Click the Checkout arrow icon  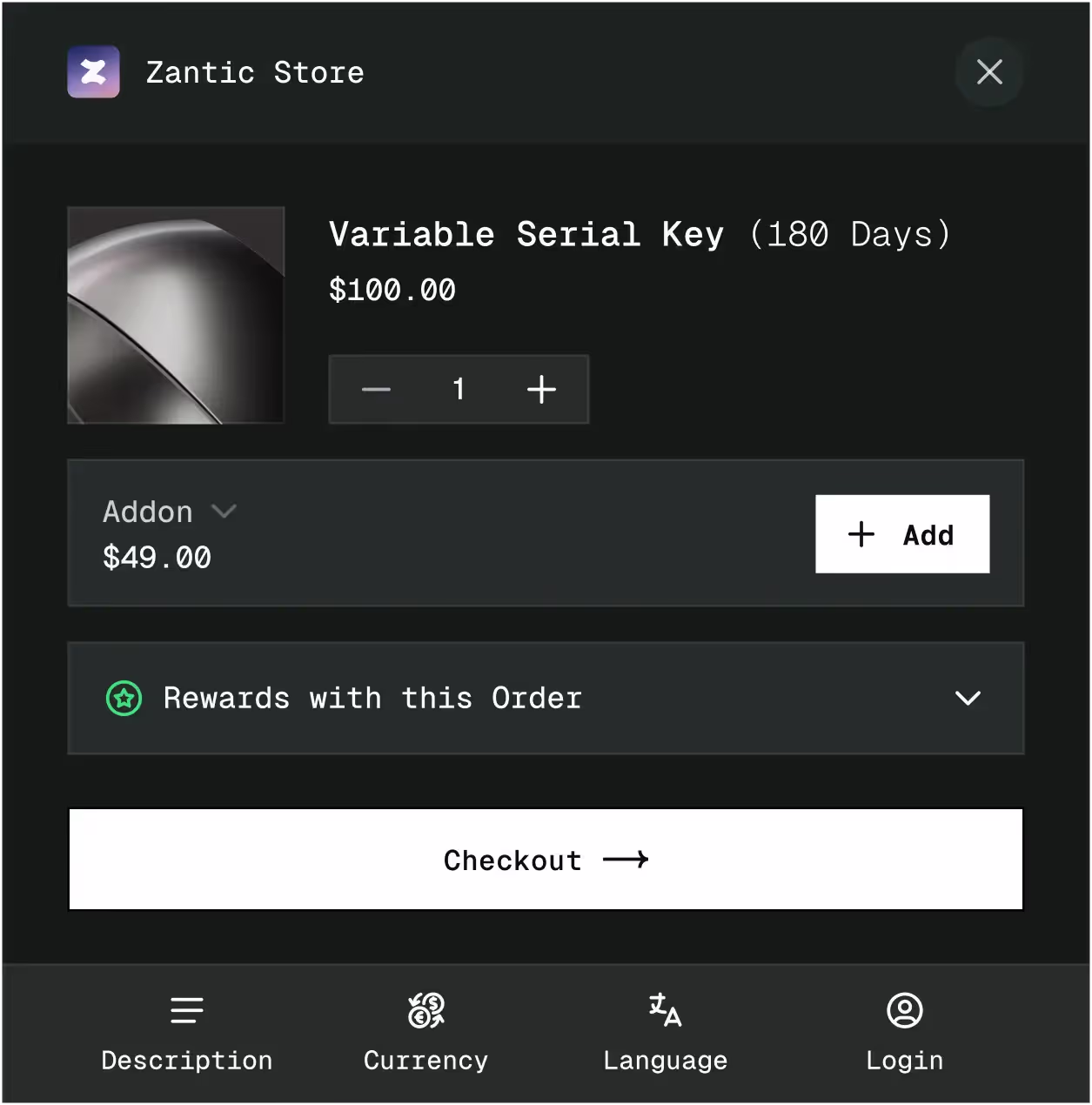626,860
